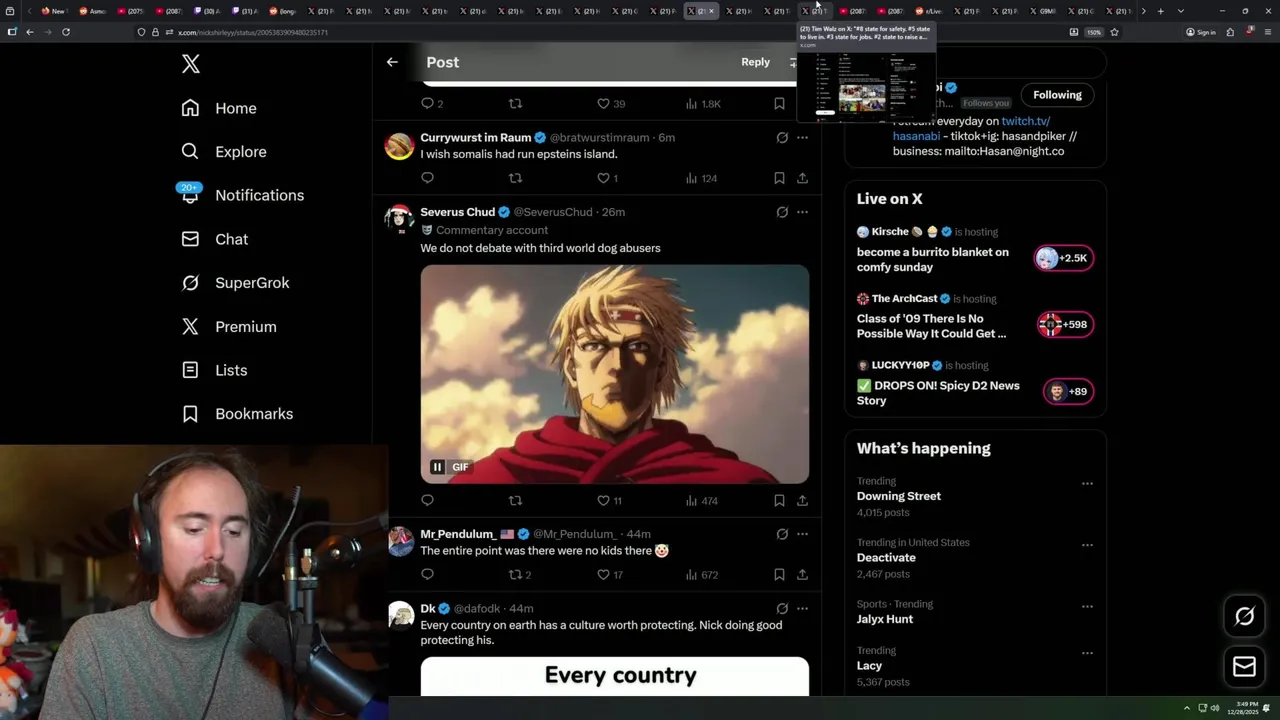Screen dimensions: 1280x720
Task: Open the floating Messages envelope button
Action: (x=1244, y=666)
